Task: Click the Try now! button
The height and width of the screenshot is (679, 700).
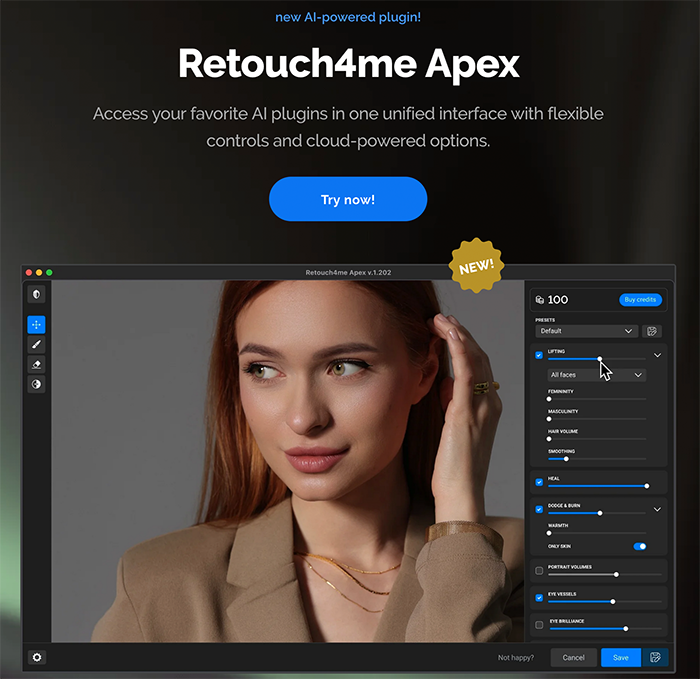Action: (x=348, y=199)
